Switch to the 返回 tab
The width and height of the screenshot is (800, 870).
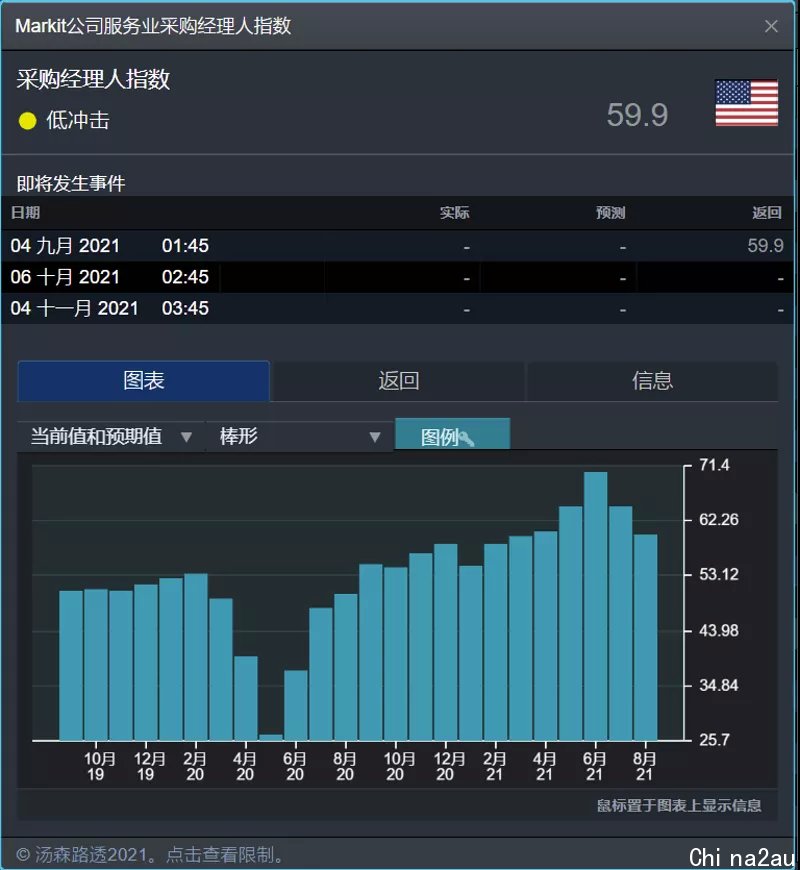click(398, 381)
